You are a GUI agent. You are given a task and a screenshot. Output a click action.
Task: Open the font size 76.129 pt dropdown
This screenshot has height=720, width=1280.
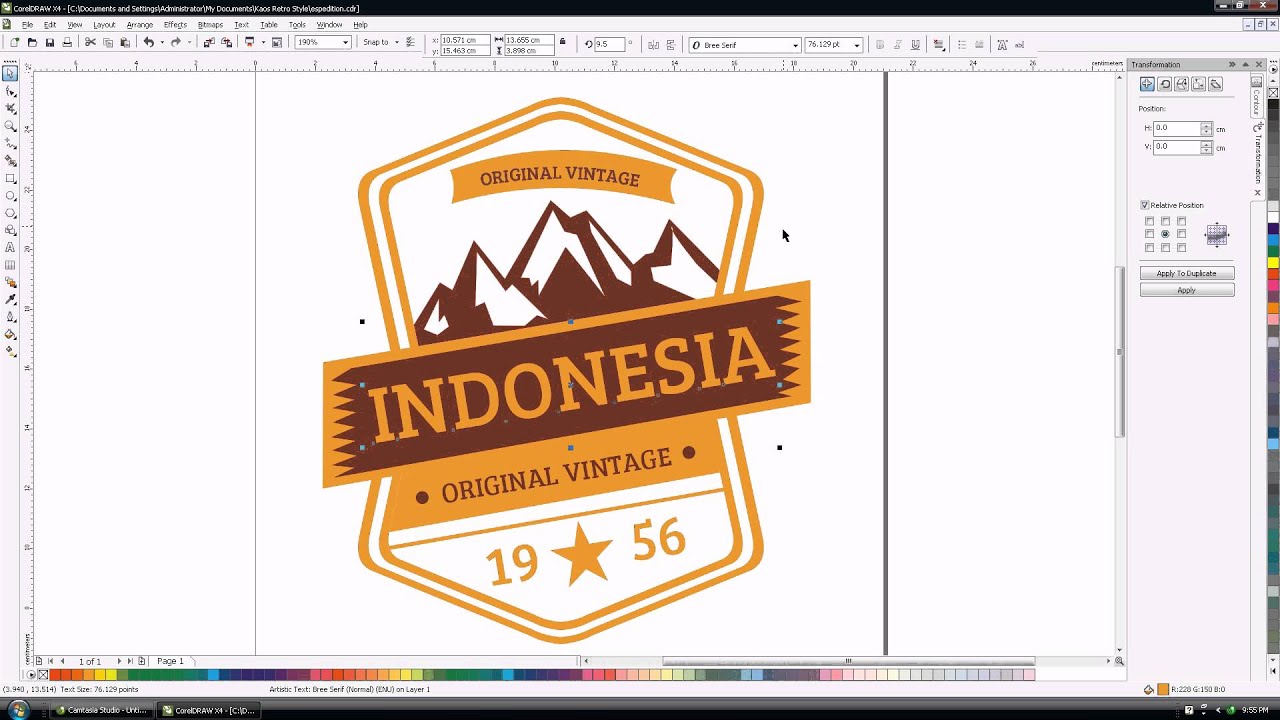click(x=856, y=45)
